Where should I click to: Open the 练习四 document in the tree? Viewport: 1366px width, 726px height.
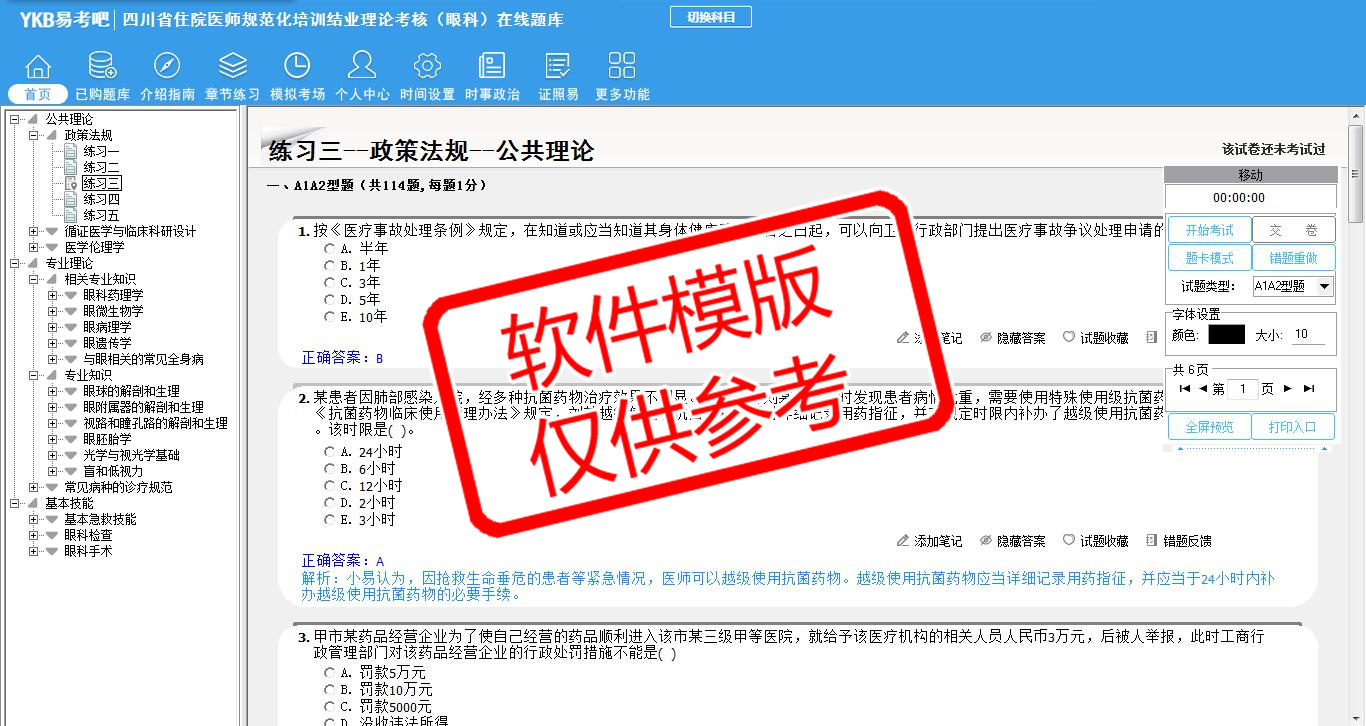pyautogui.click(x=101, y=199)
